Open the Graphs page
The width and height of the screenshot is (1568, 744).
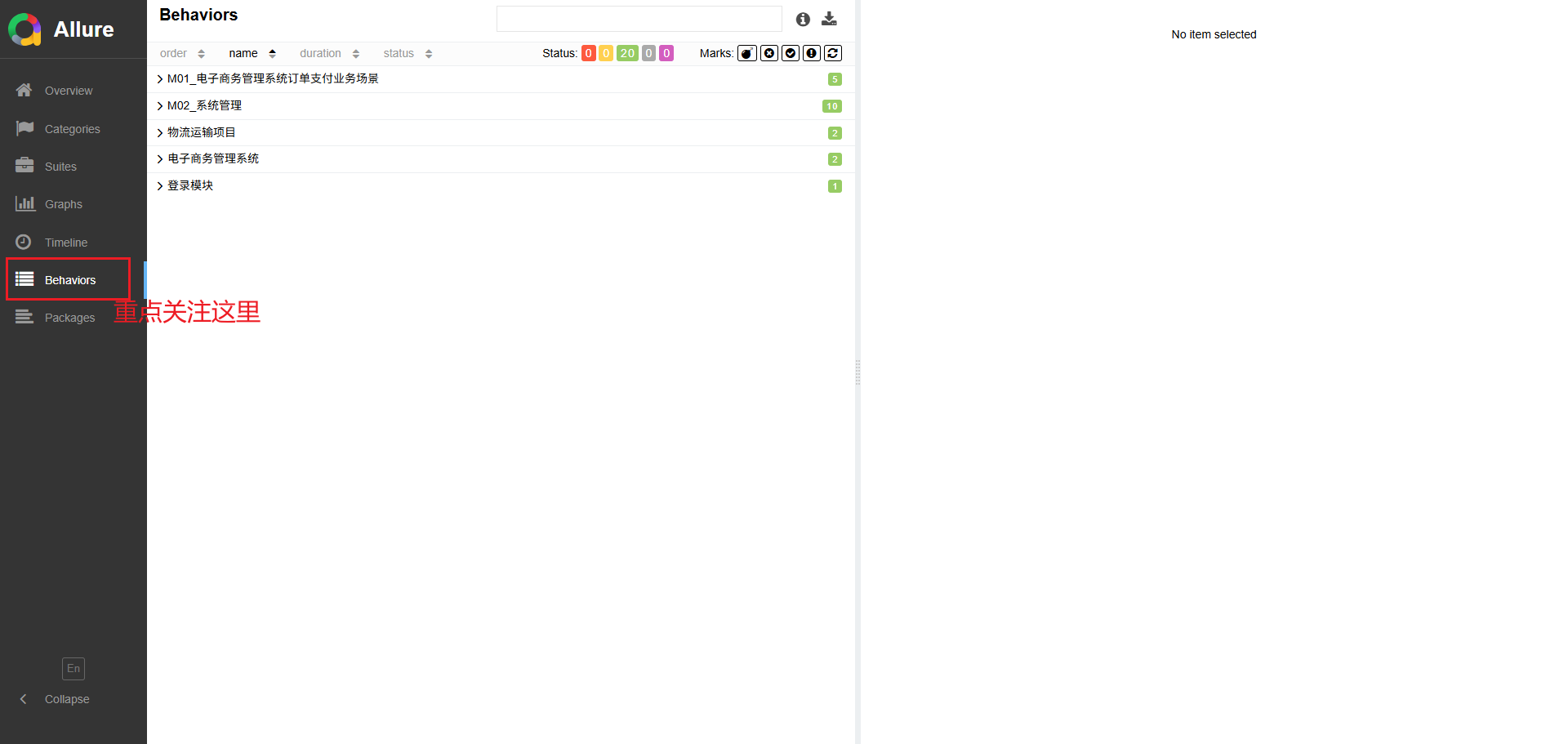click(x=73, y=204)
